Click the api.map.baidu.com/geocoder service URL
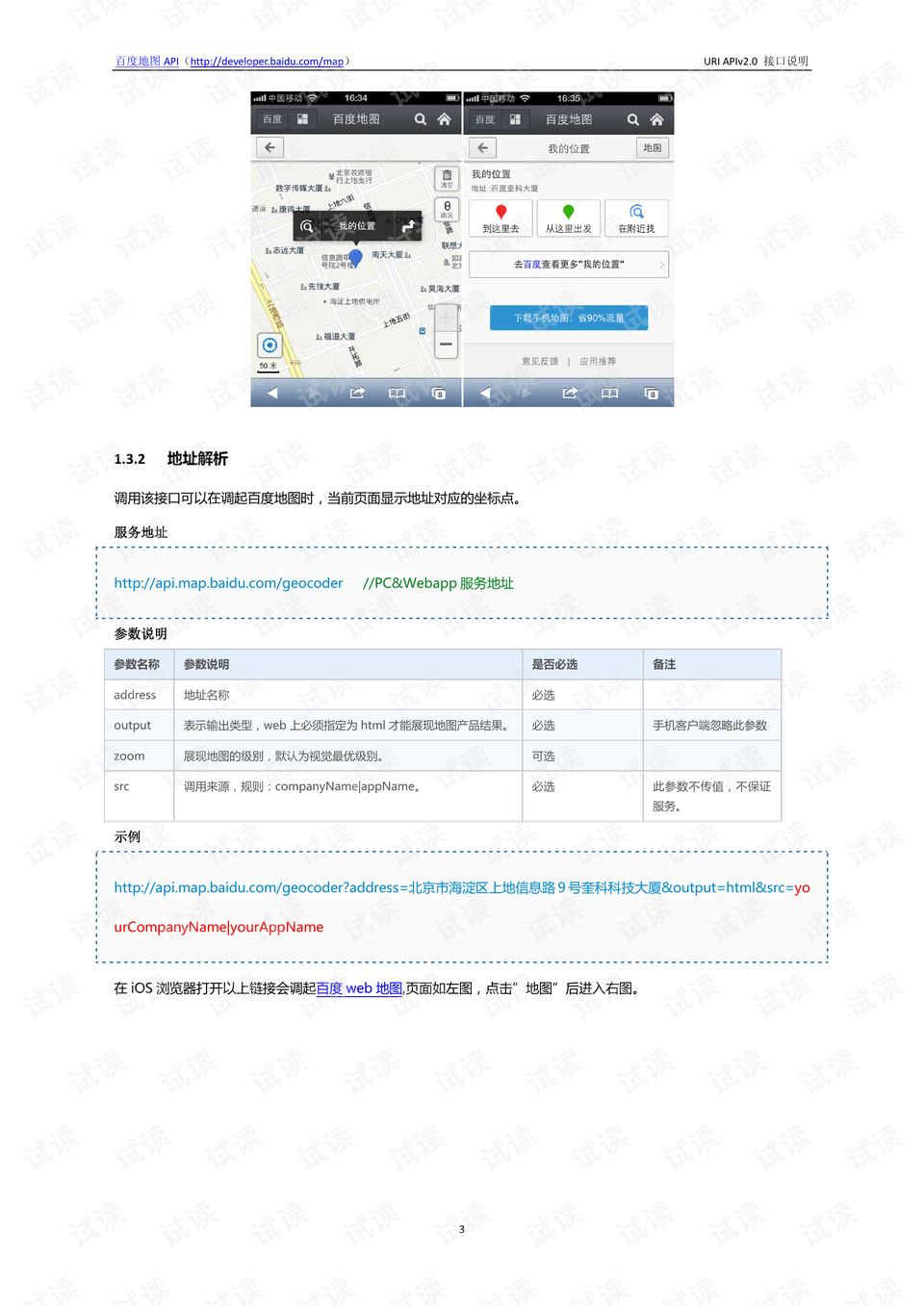The image size is (924, 1306). pos(228,583)
